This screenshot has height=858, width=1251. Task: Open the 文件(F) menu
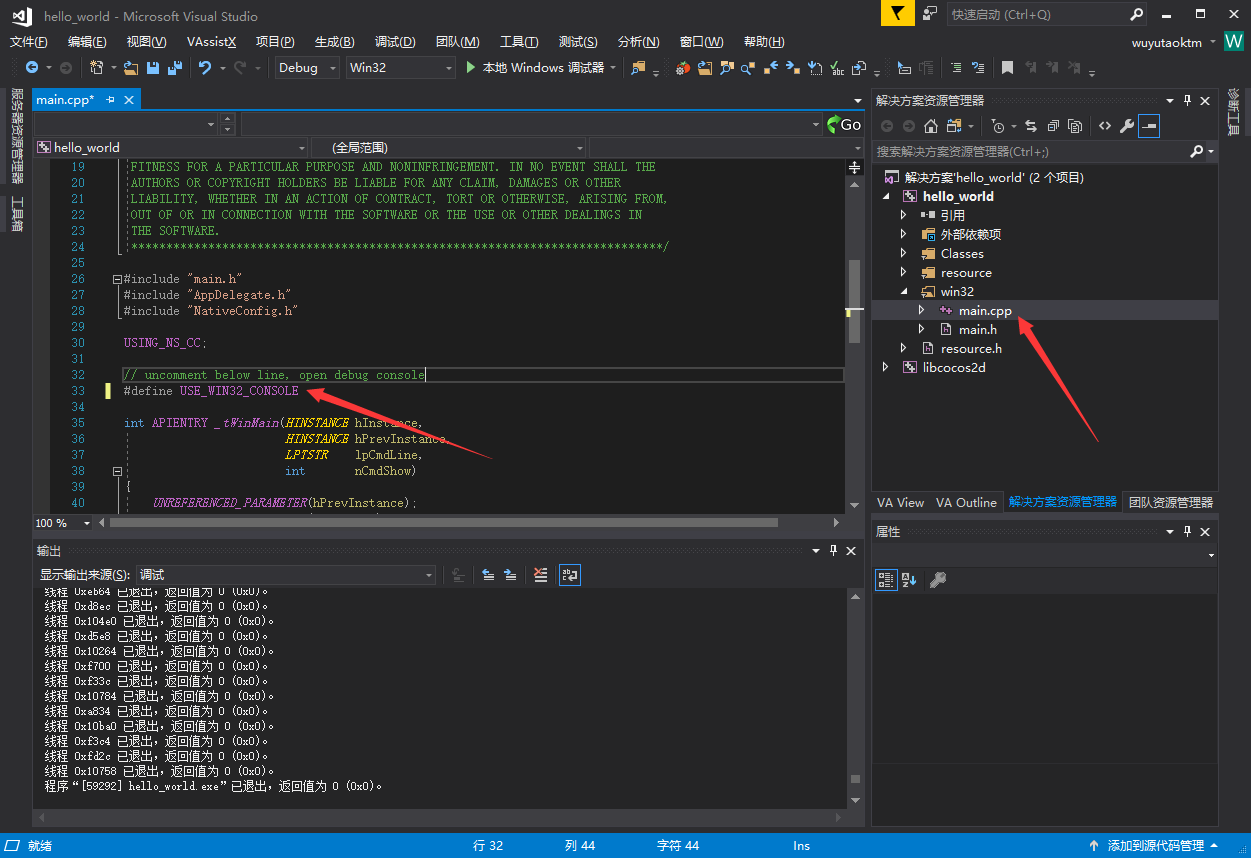(29, 41)
